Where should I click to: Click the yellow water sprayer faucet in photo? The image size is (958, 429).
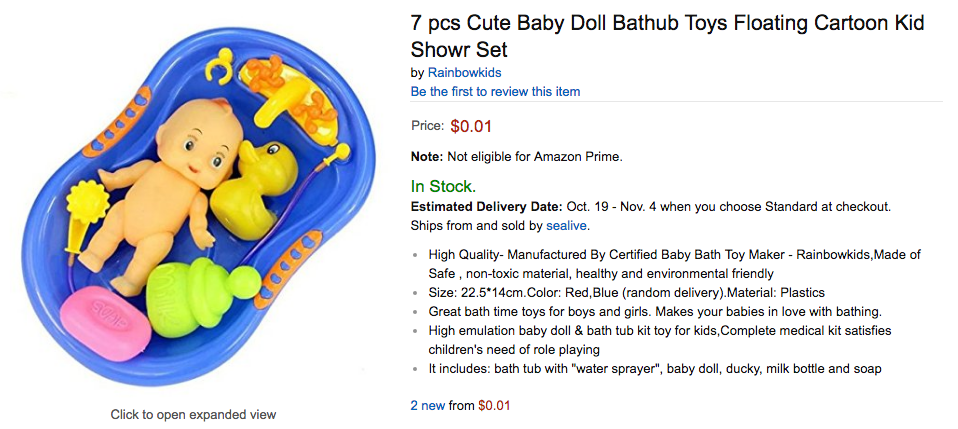(x=294, y=99)
